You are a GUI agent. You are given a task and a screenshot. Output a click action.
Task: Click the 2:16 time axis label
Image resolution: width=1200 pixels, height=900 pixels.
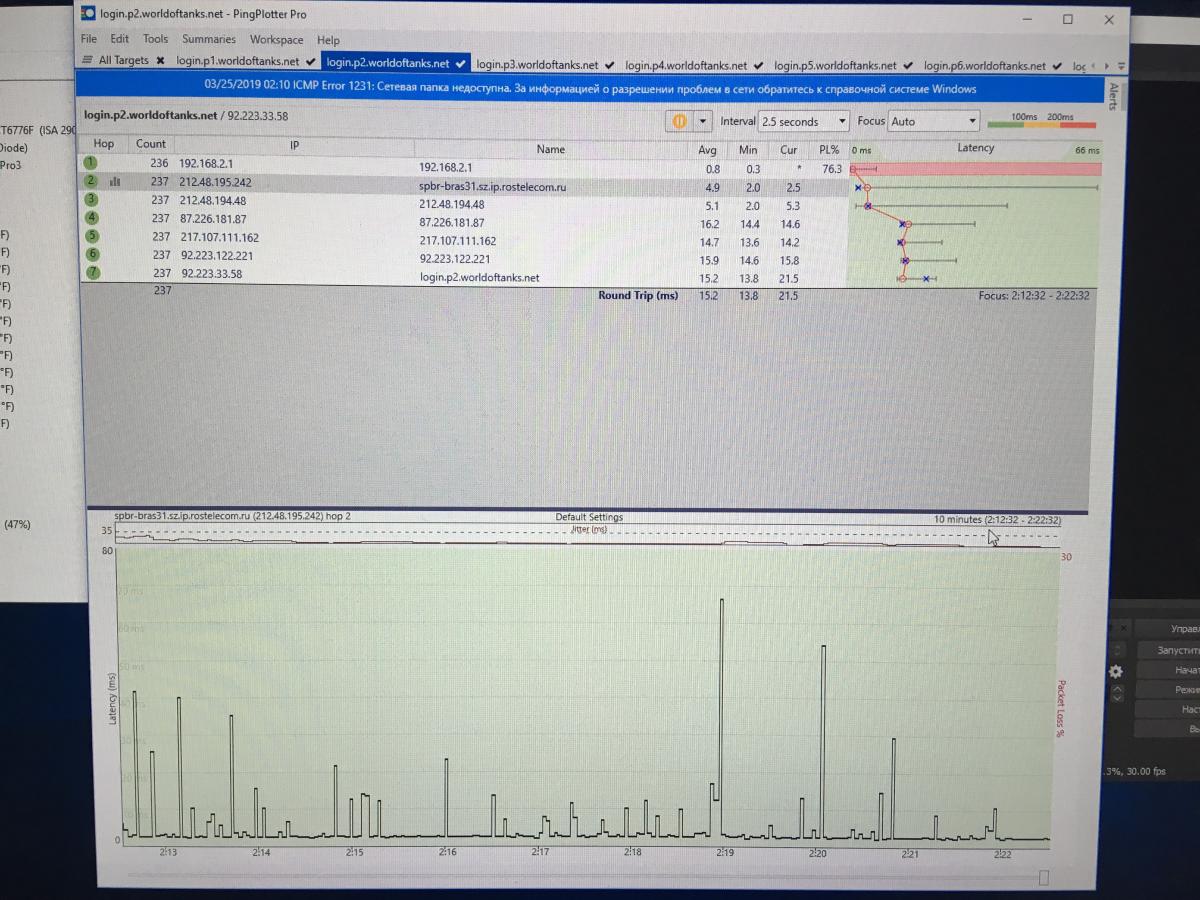pyautogui.click(x=447, y=853)
